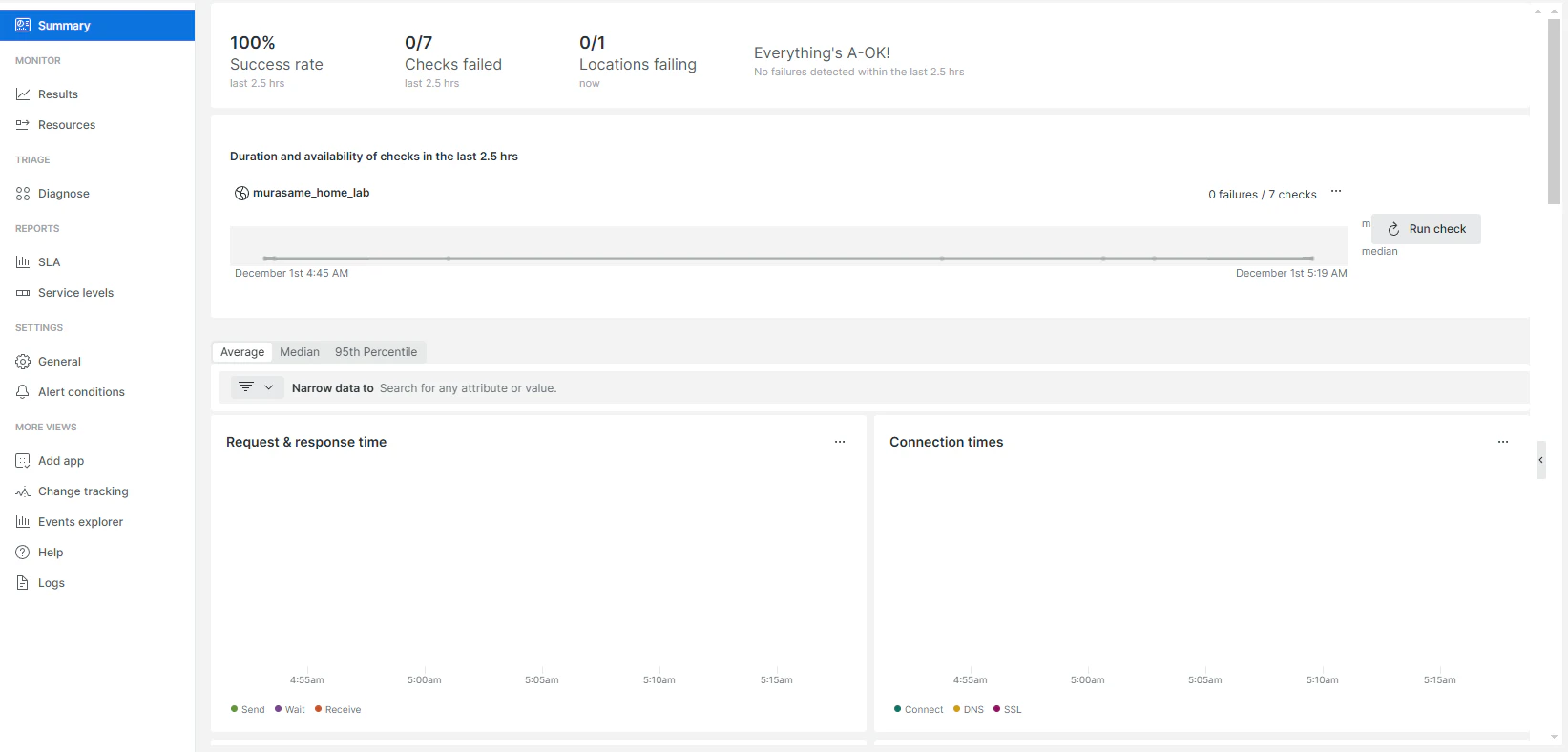
Task: Click the Events explorer icon
Action: (23, 522)
